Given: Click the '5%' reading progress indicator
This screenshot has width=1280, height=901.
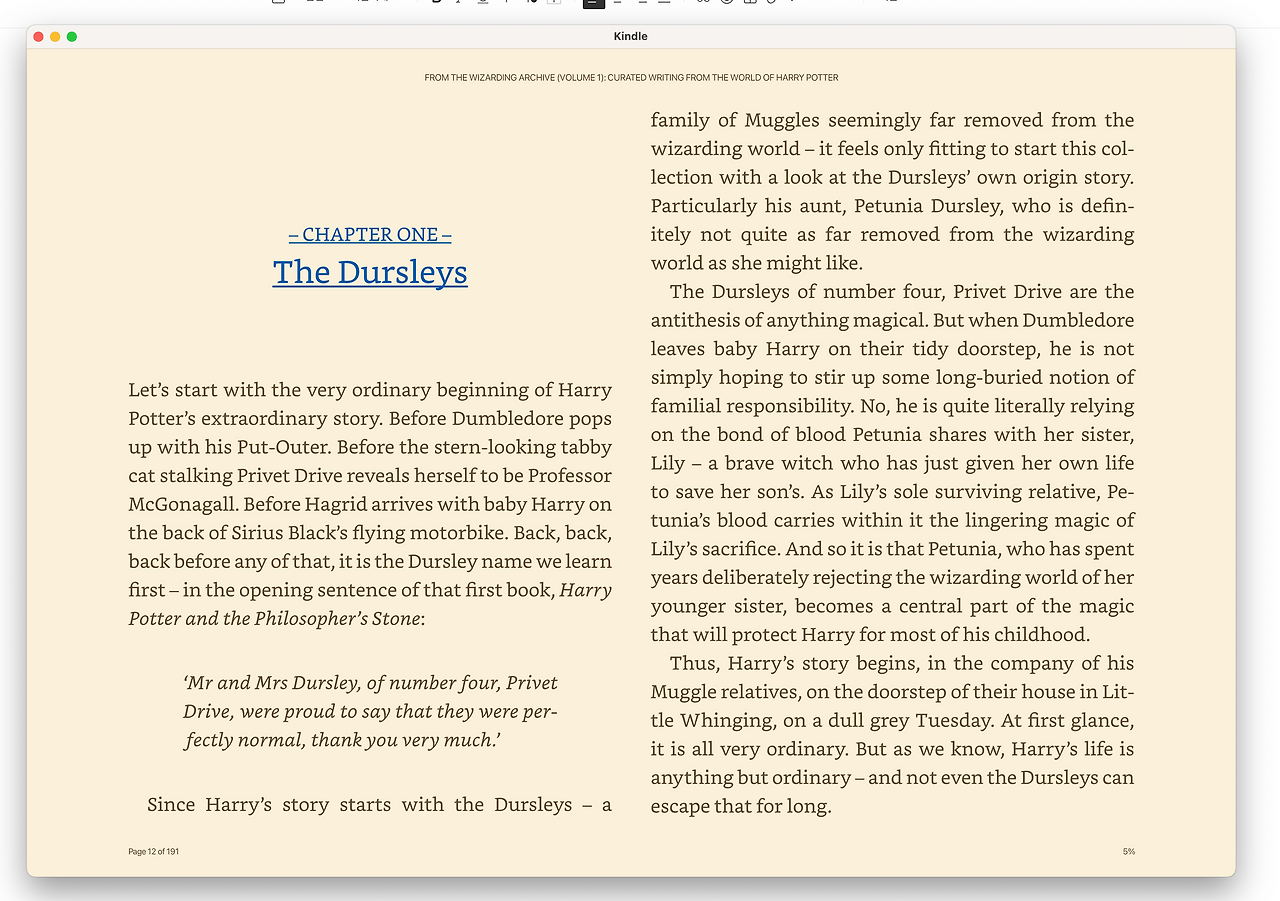Looking at the screenshot, I should [x=1128, y=852].
